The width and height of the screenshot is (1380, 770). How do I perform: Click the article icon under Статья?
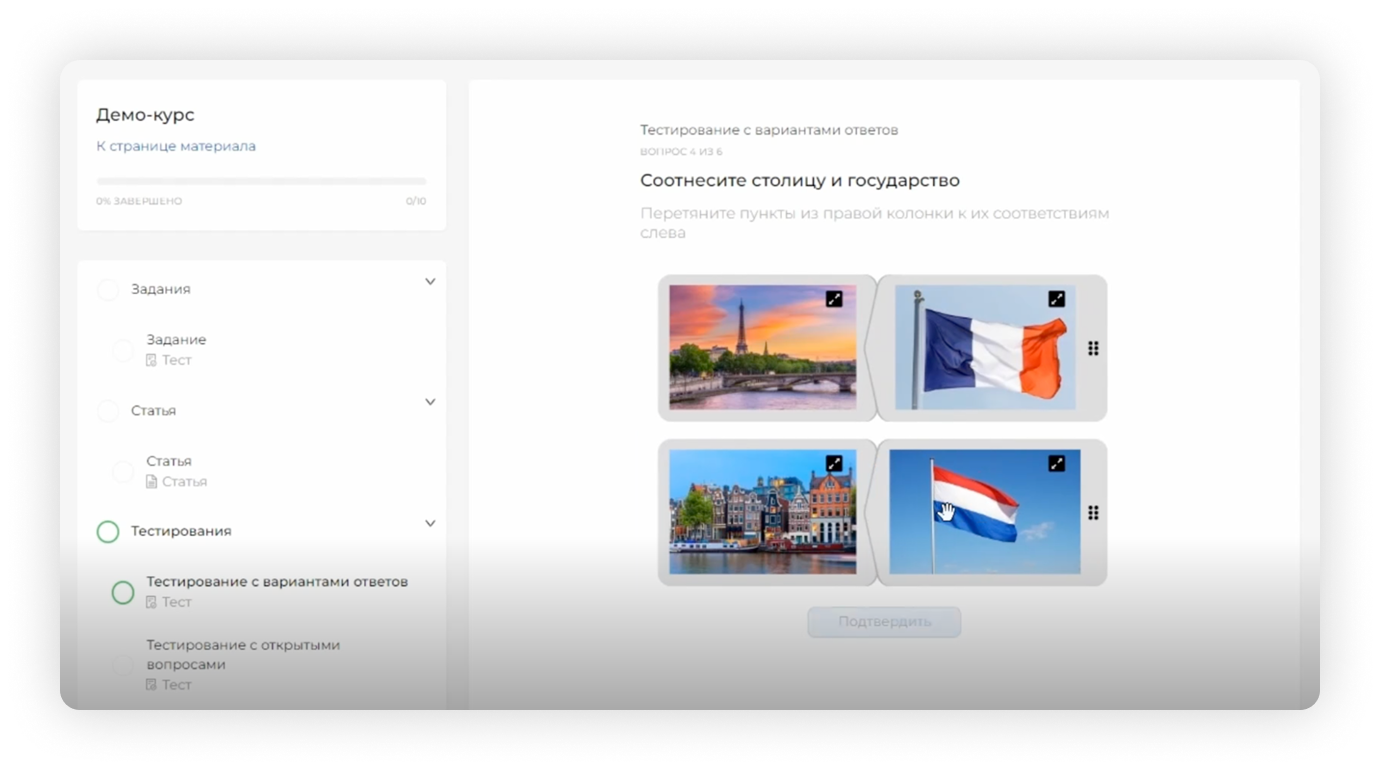(x=152, y=482)
